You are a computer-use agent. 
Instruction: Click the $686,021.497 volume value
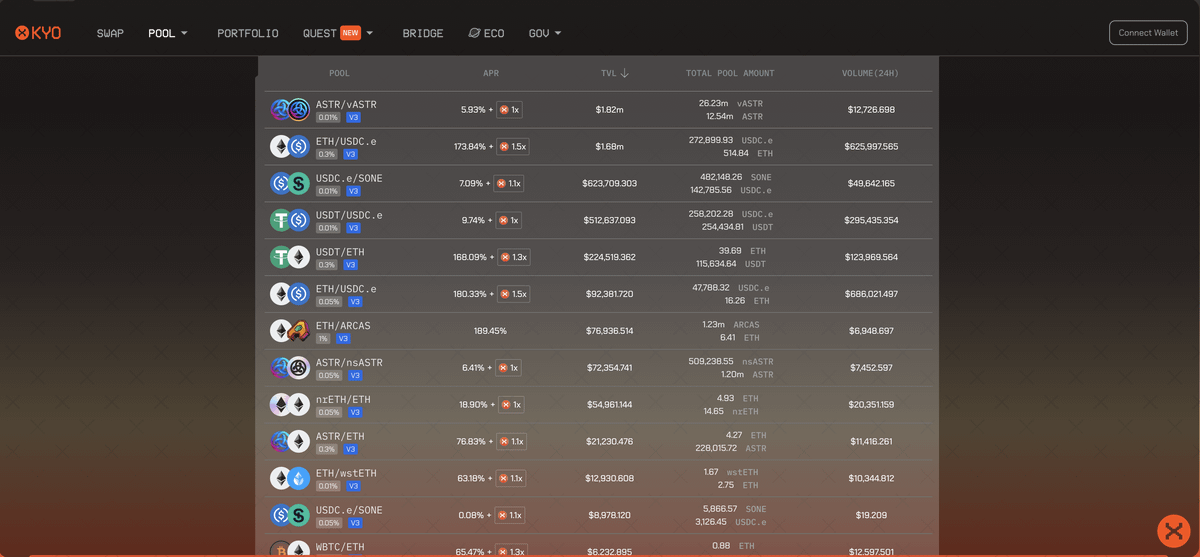click(871, 294)
